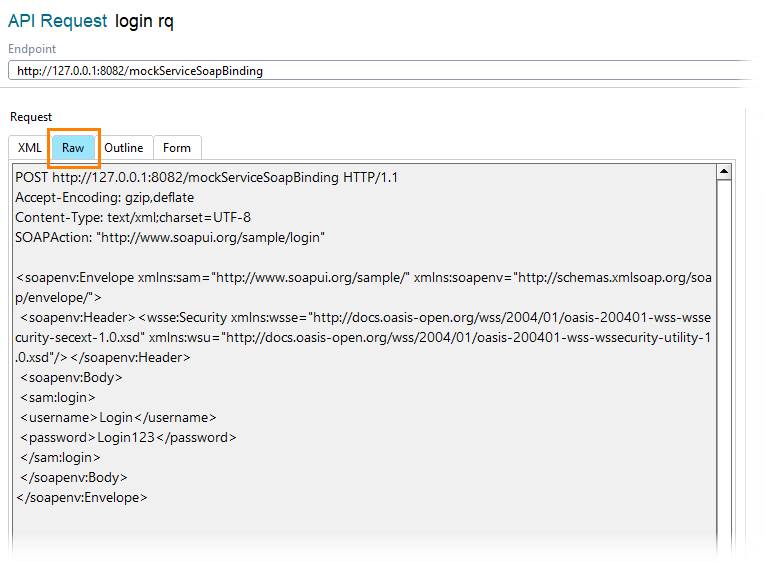Click the Endpoint URL input field
This screenshot has width=766, height=562.
pyautogui.click(x=380, y=71)
